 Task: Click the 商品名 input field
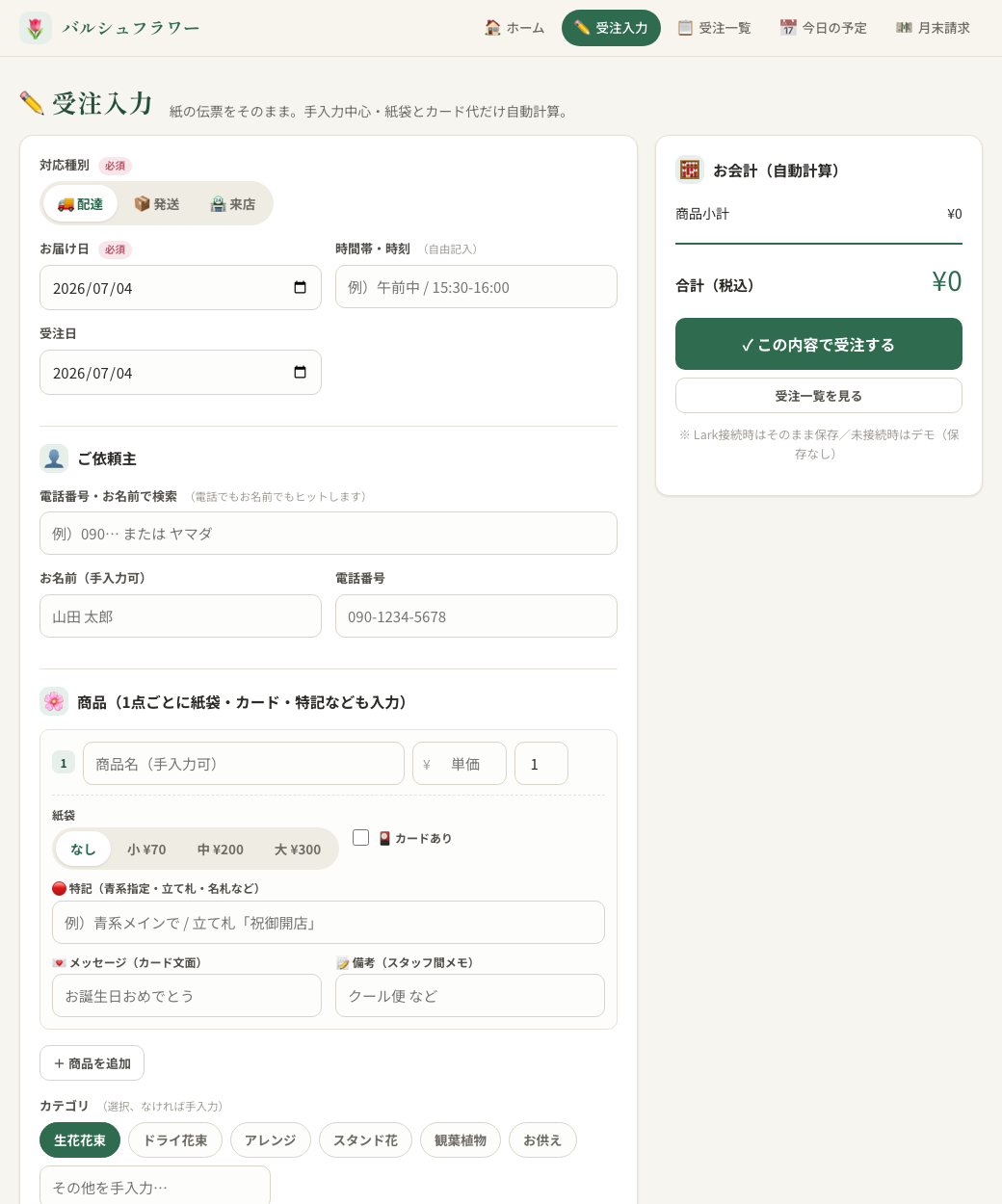pyautogui.click(x=244, y=764)
